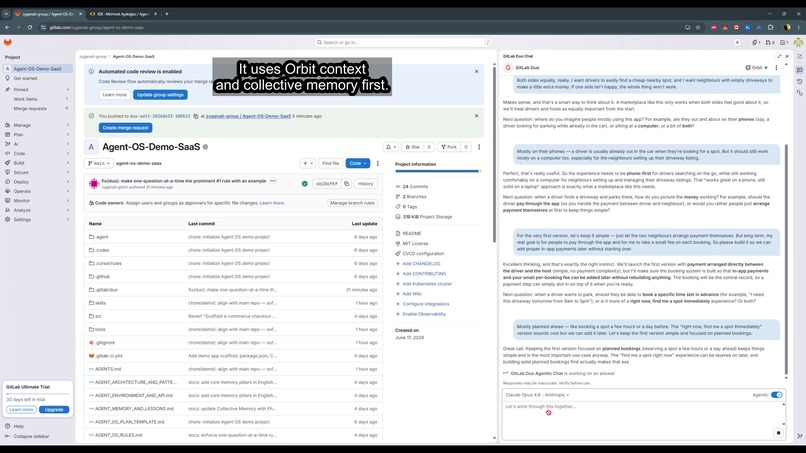Copy the pushed branch name

click(196, 116)
